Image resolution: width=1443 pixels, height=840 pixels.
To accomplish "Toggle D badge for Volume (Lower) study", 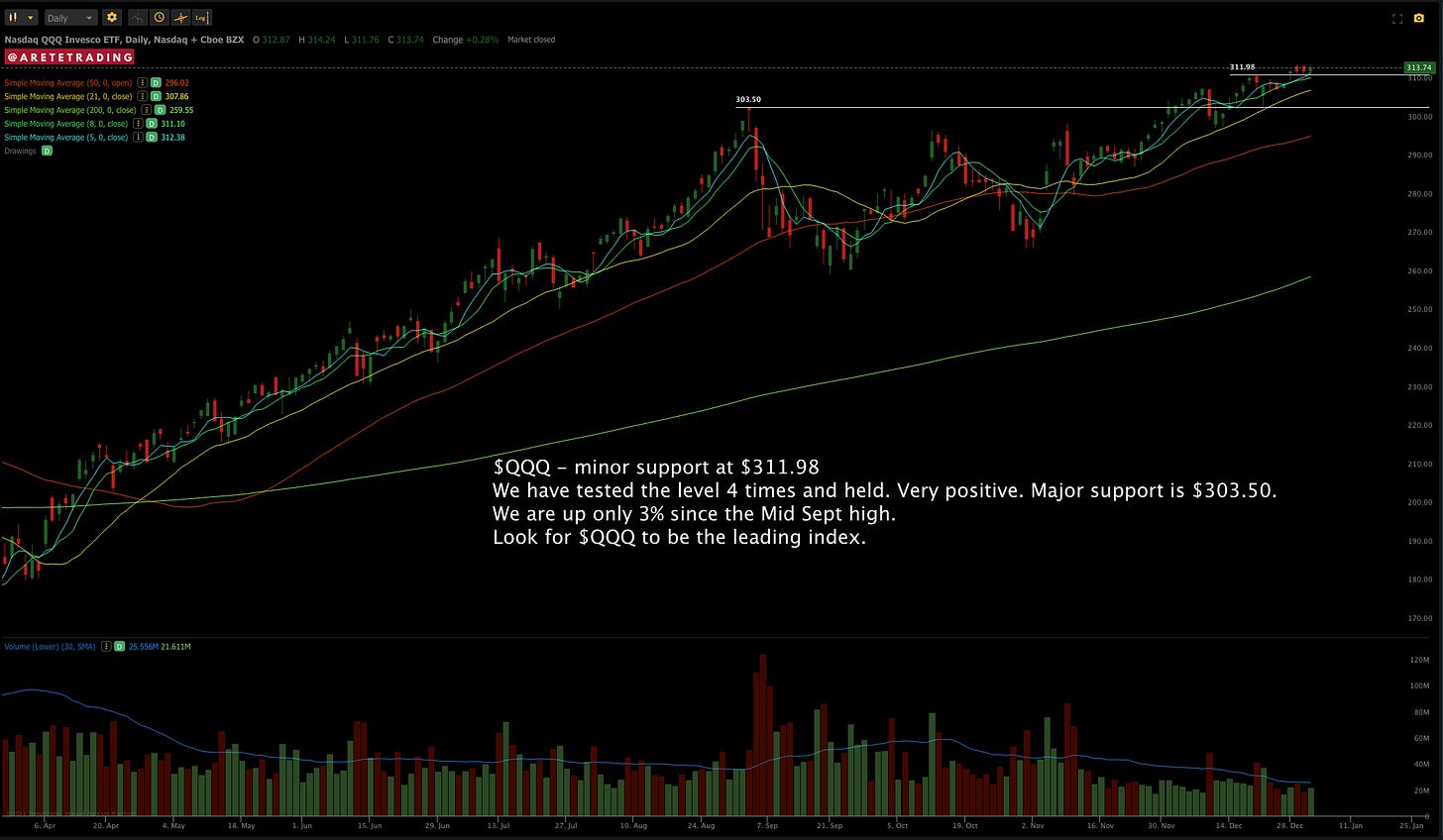I will (119, 647).
